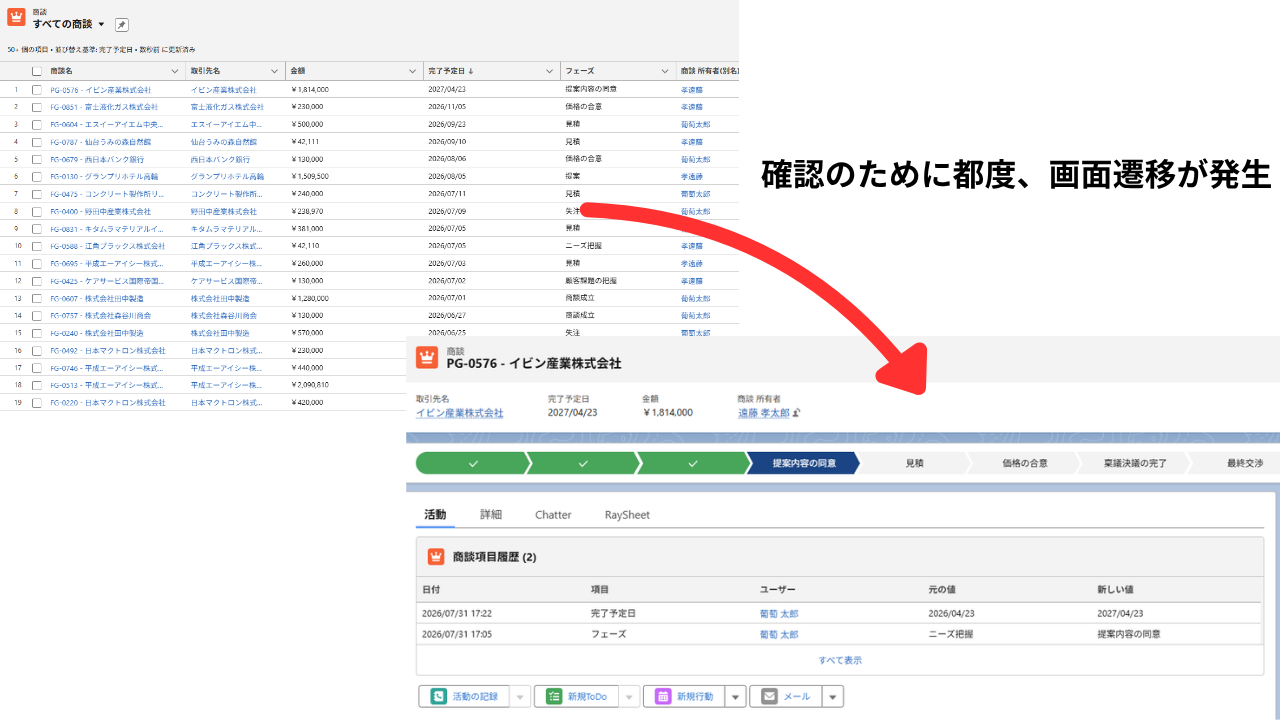Check the box for PG-0851 富士液化ガス row
The height and width of the screenshot is (720, 1280).
tap(37, 107)
